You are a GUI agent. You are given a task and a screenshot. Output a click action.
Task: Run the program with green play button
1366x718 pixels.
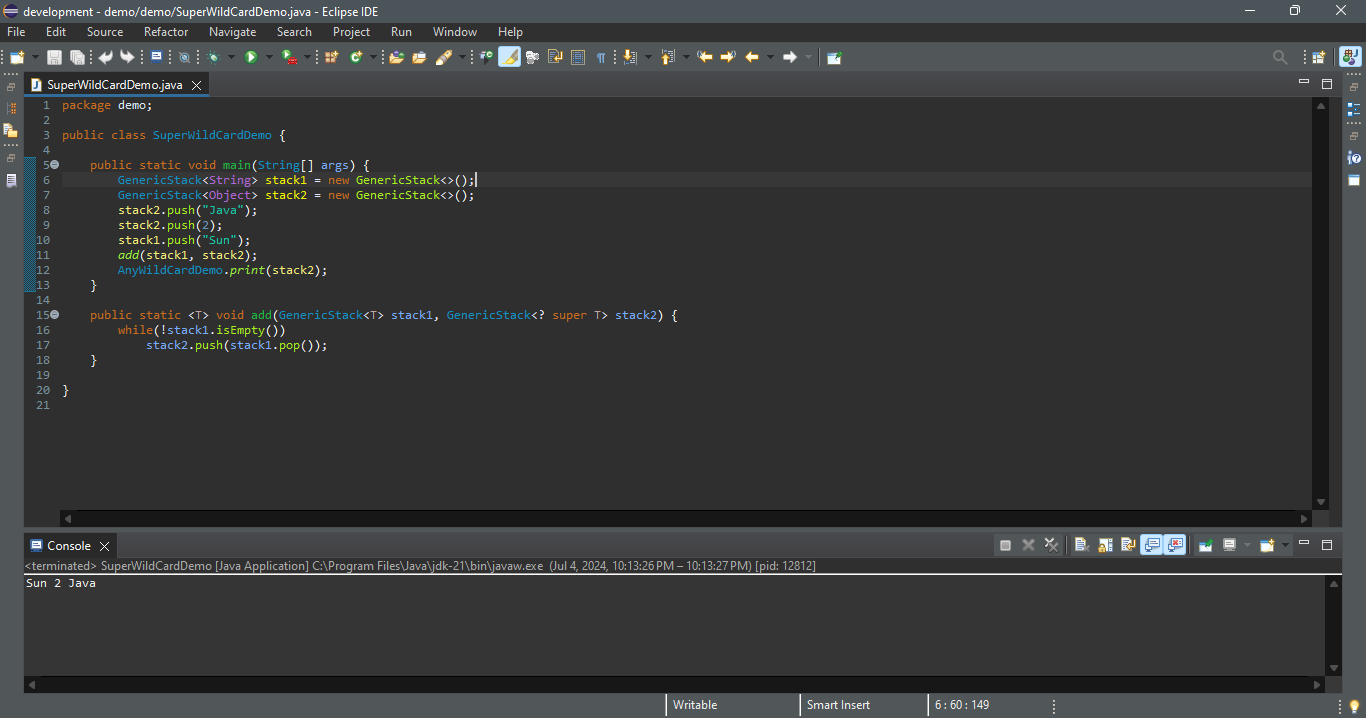point(251,57)
